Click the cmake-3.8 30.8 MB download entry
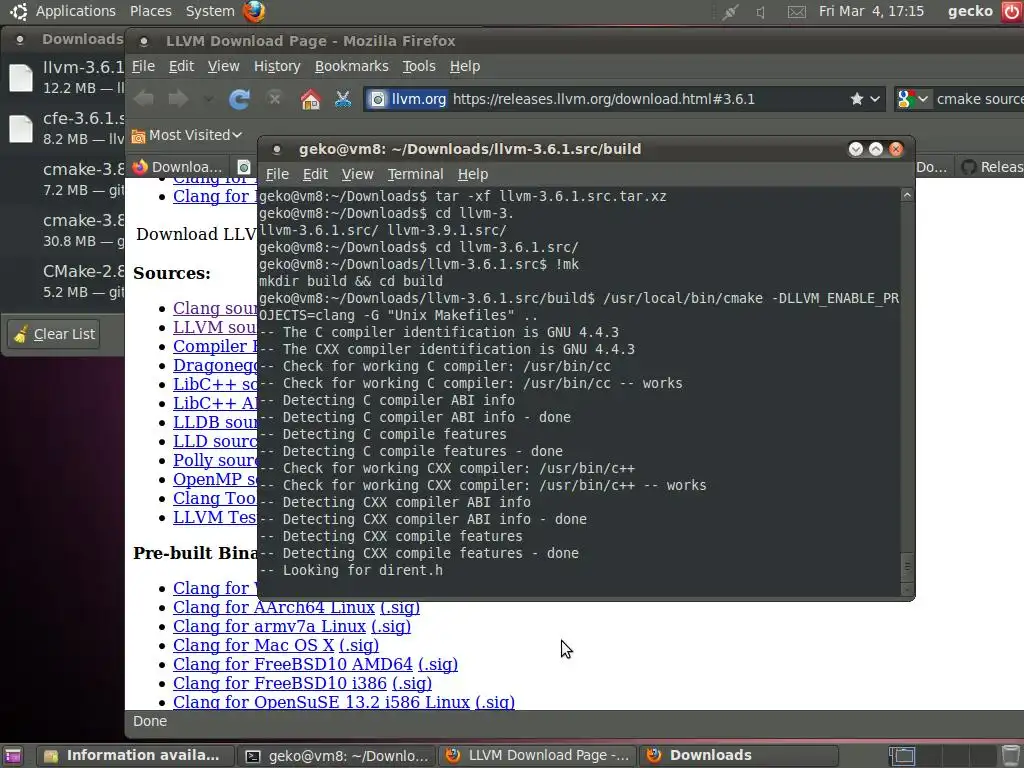This screenshot has width=1024, height=768. click(65, 230)
